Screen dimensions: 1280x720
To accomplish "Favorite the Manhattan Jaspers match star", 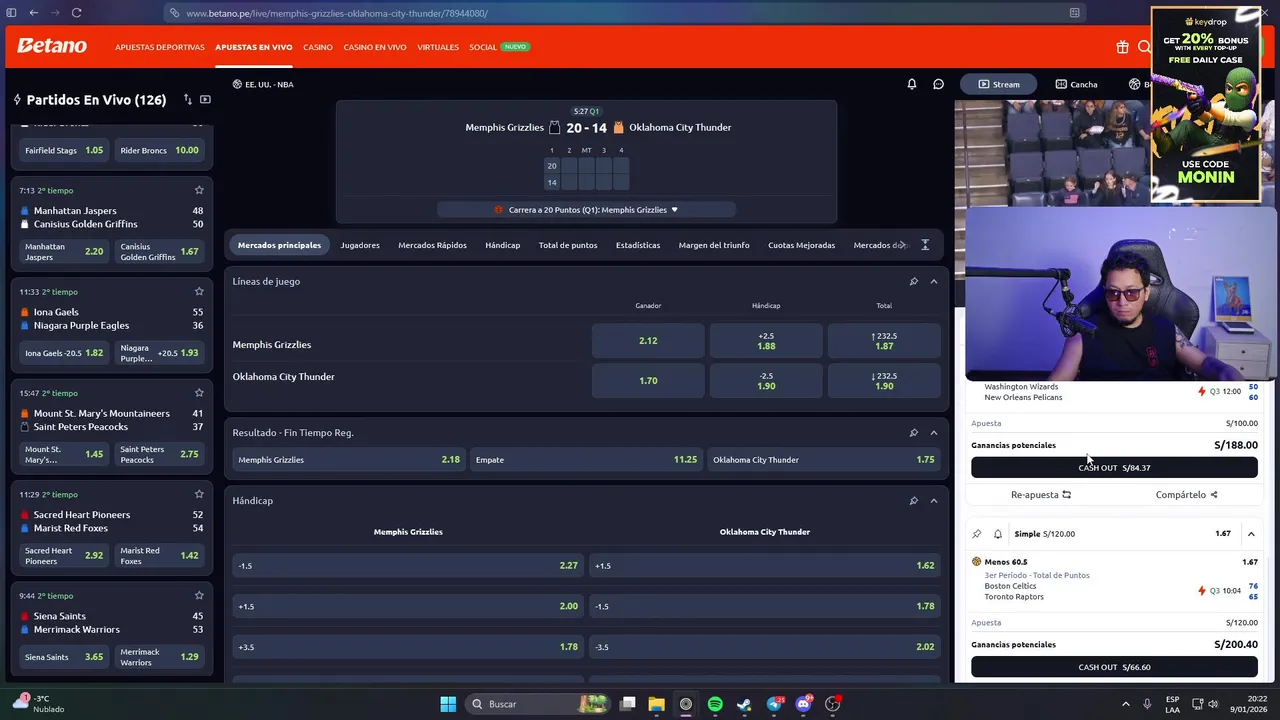I will pyautogui.click(x=199, y=190).
